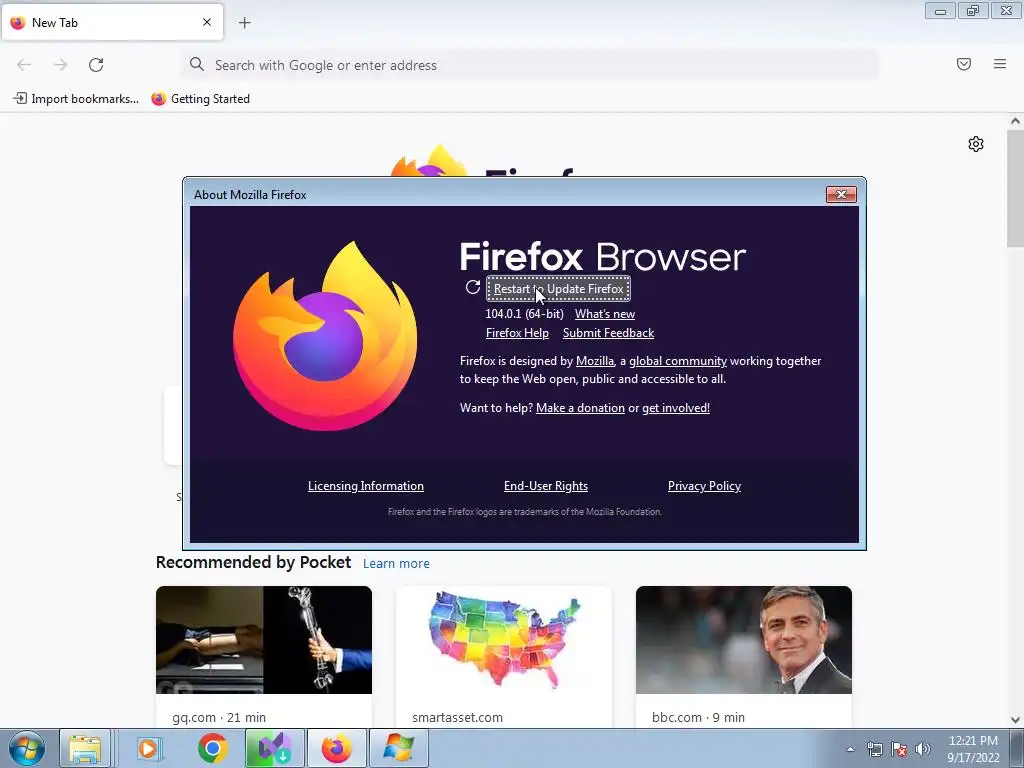Open Visual Studio Installer taskbar icon
This screenshot has width=1024, height=768.
(274, 748)
